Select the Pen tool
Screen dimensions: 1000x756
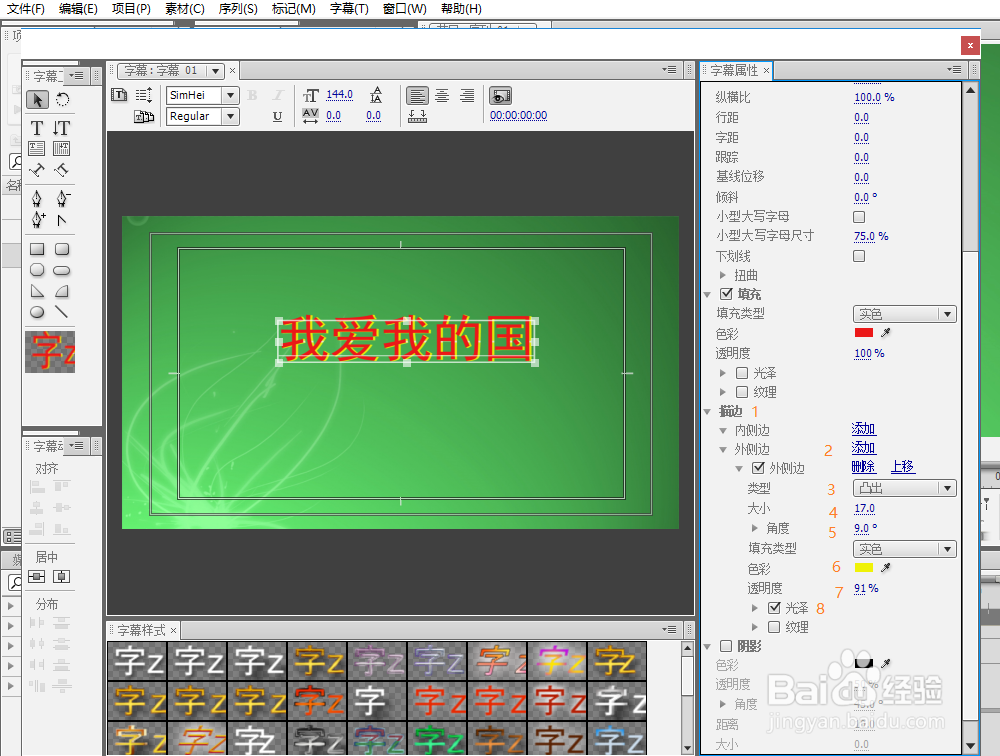tap(37, 199)
